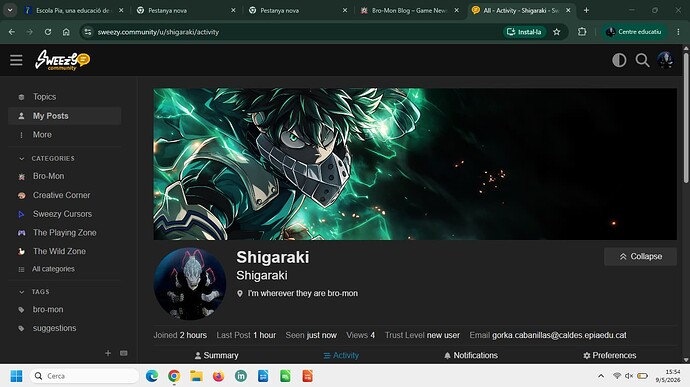Click the address bar URL

158,32
